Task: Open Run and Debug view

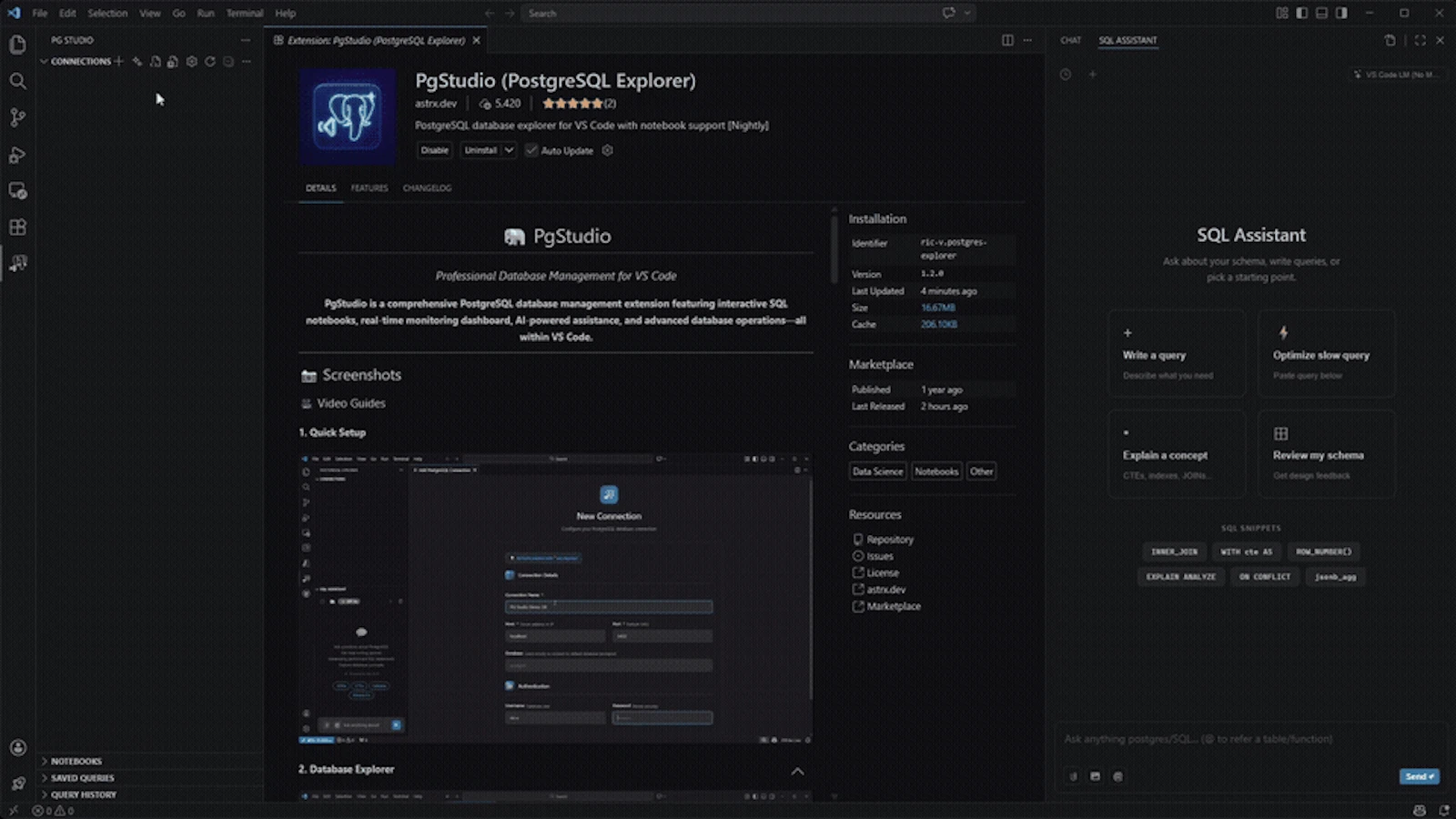Action: point(17,155)
